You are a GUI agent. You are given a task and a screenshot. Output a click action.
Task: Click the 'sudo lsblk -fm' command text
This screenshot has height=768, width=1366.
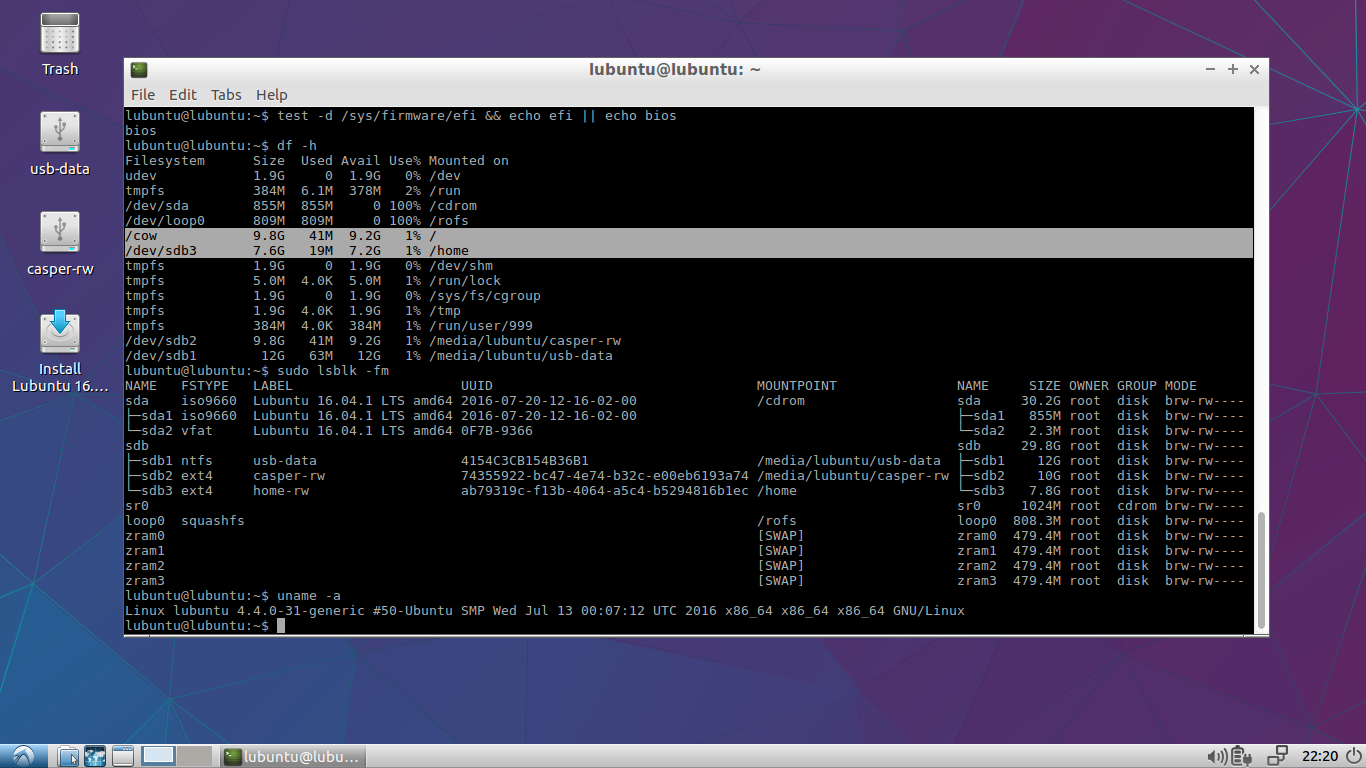point(333,371)
